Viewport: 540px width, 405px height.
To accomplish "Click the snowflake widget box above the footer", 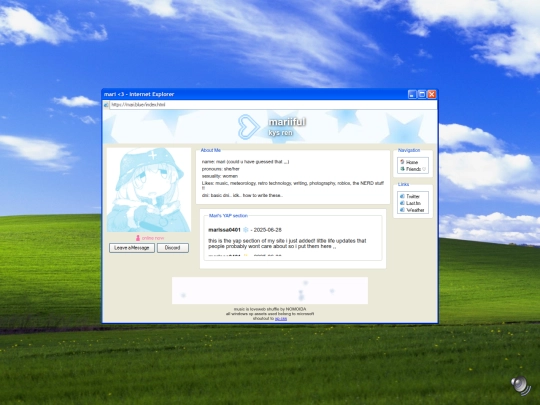I will point(270,291).
